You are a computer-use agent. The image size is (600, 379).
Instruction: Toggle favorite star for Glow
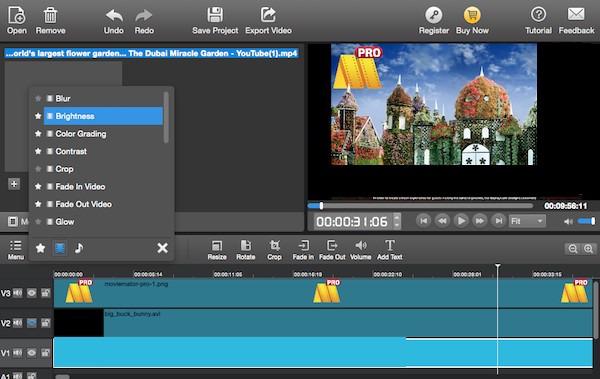38,222
